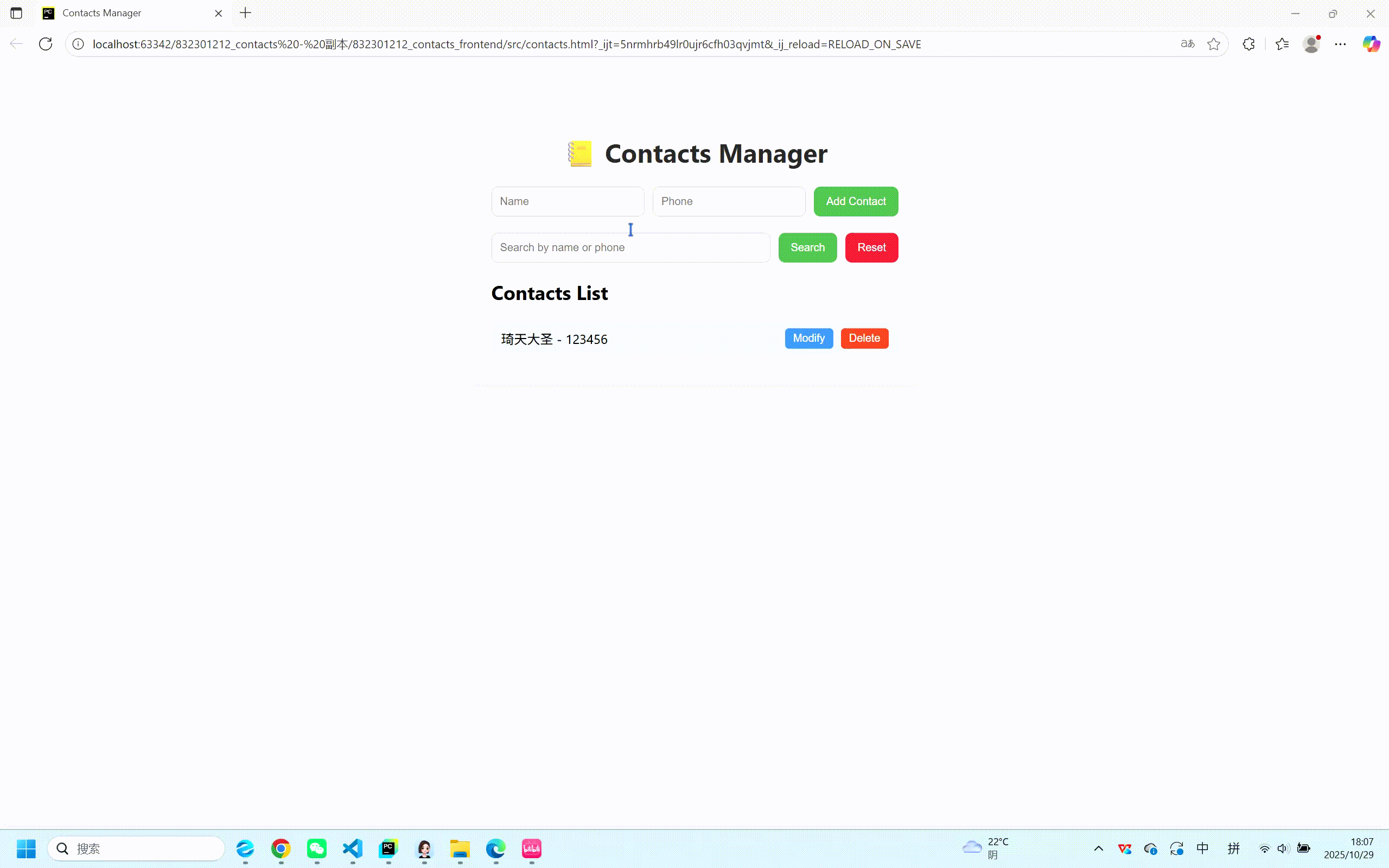Open the favorites list icon
Viewport: 1389px width, 868px height.
coord(1282,44)
